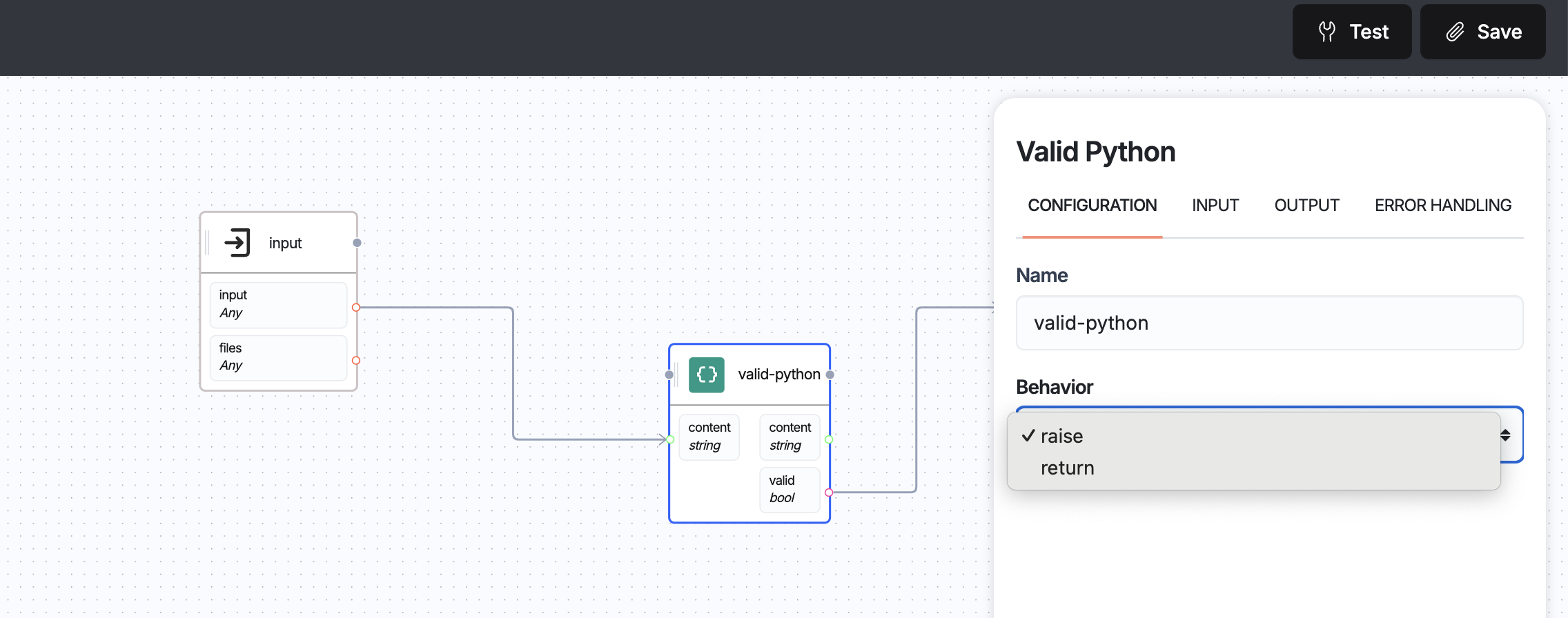This screenshot has height=618, width=1568.
Task: Click the paperclip icon on Save button
Action: pos(1455,32)
